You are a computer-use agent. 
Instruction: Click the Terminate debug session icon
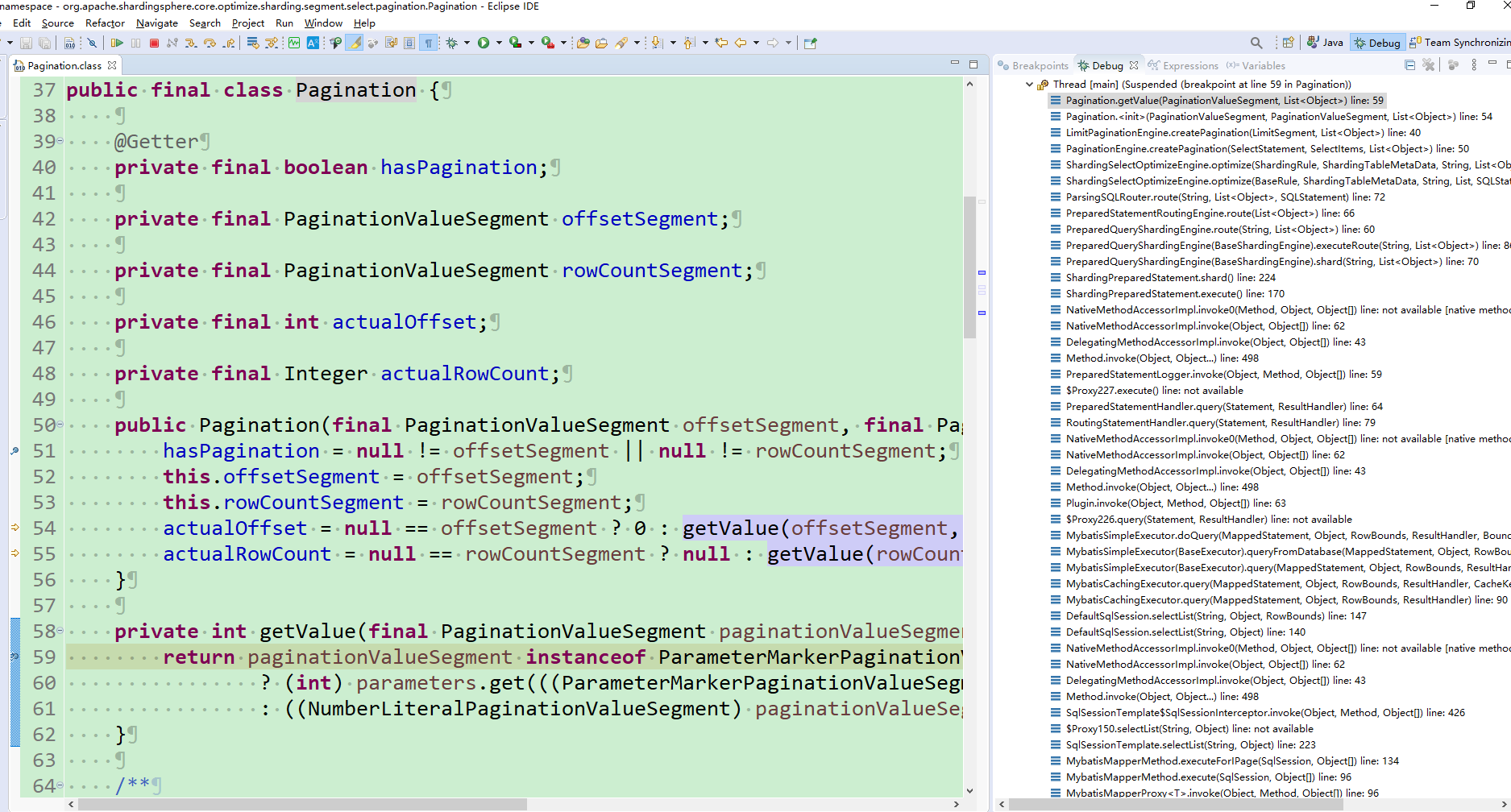click(154, 42)
